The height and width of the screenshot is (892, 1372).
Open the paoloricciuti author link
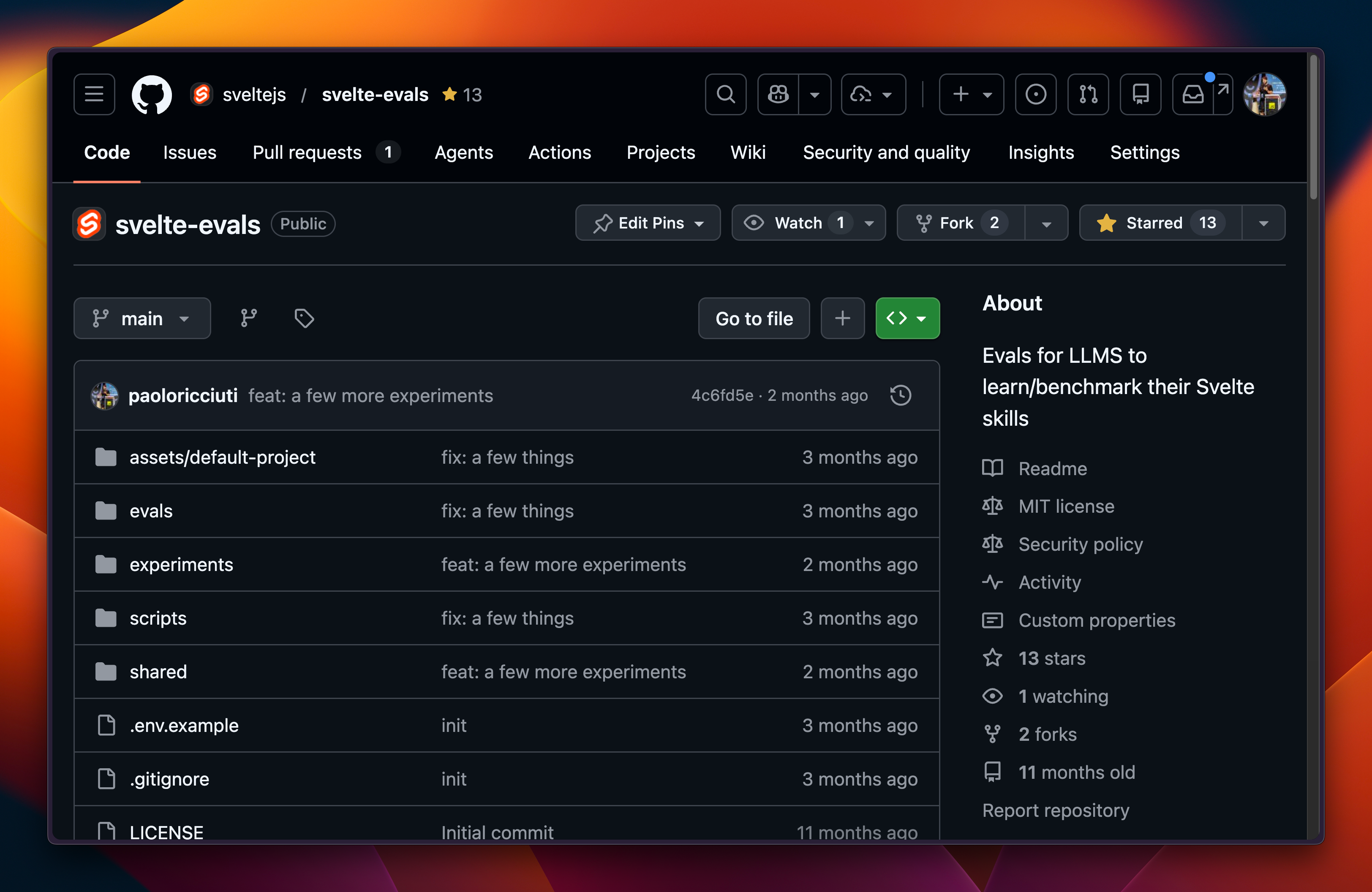tap(183, 395)
